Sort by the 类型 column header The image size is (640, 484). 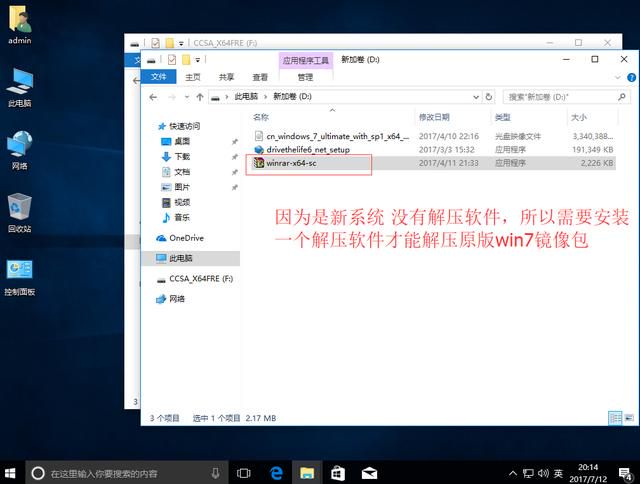click(528, 117)
